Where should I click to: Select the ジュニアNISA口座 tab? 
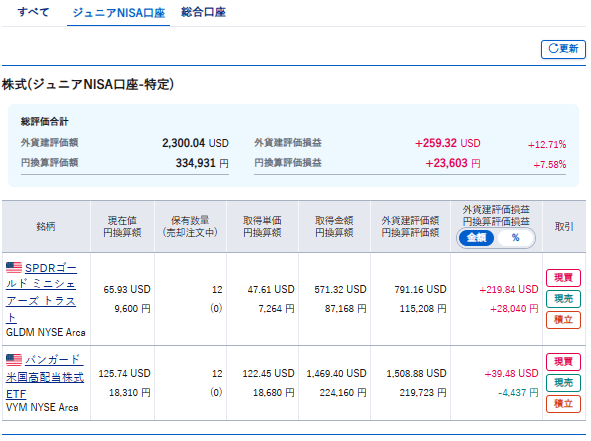click(x=118, y=13)
